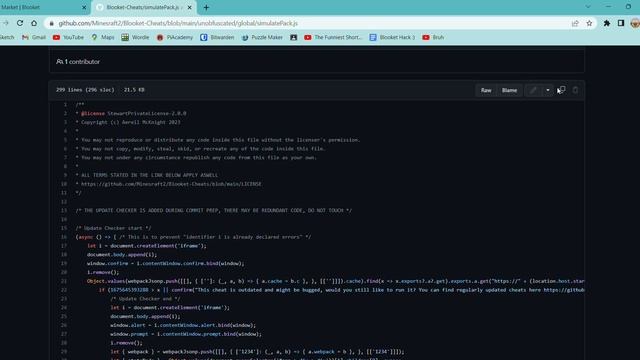The image size is (640, 360).
Task: Select the Blooket-Cheats/simulatePack.js tab
Action: 144,7
